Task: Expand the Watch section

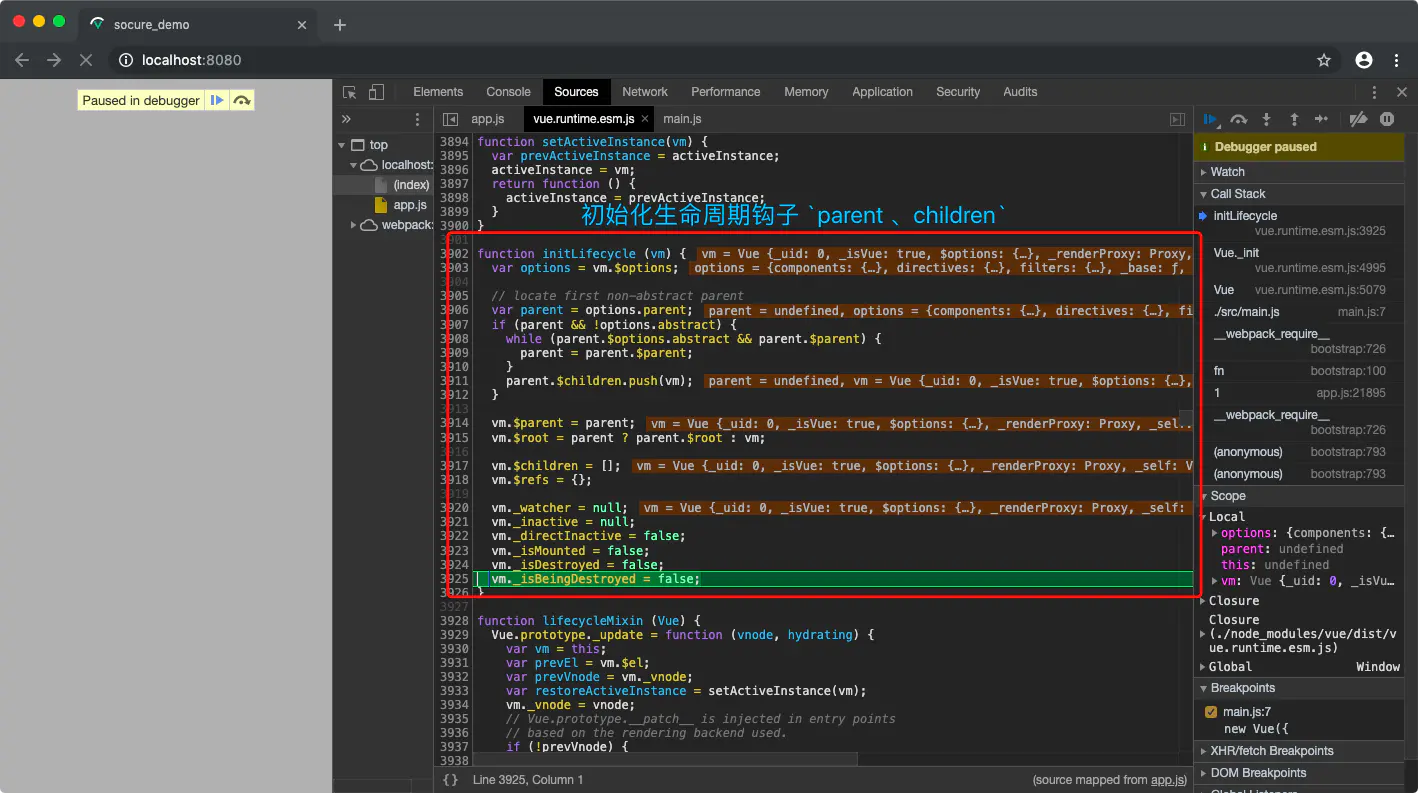Action: click(x=1227, y=172)
